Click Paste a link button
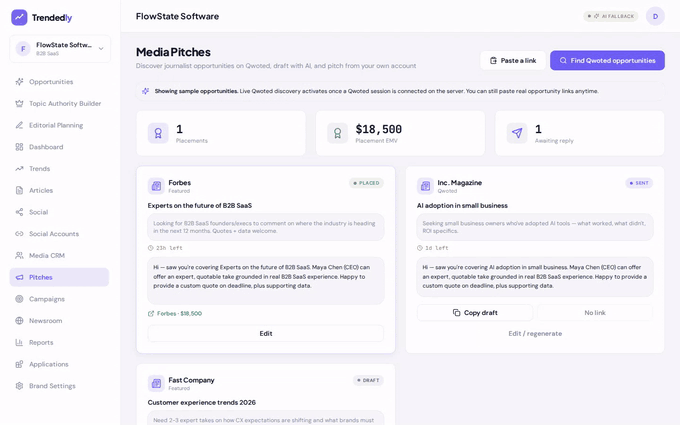Image resolution: width=680 pixels, height=425 pixels. pyautogui.click(x=513, y=60)
